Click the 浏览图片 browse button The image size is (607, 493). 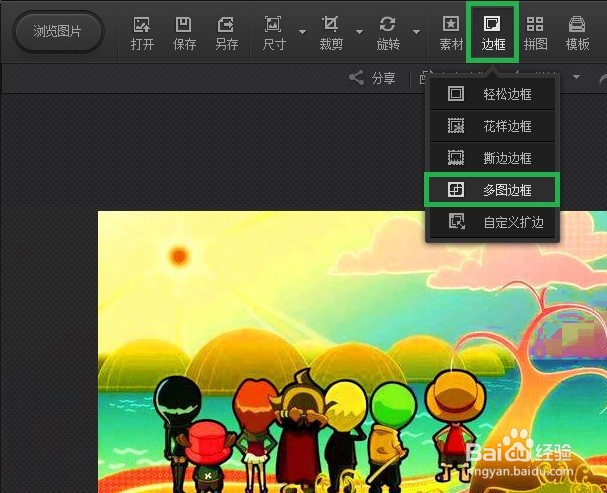click(58, 32)
